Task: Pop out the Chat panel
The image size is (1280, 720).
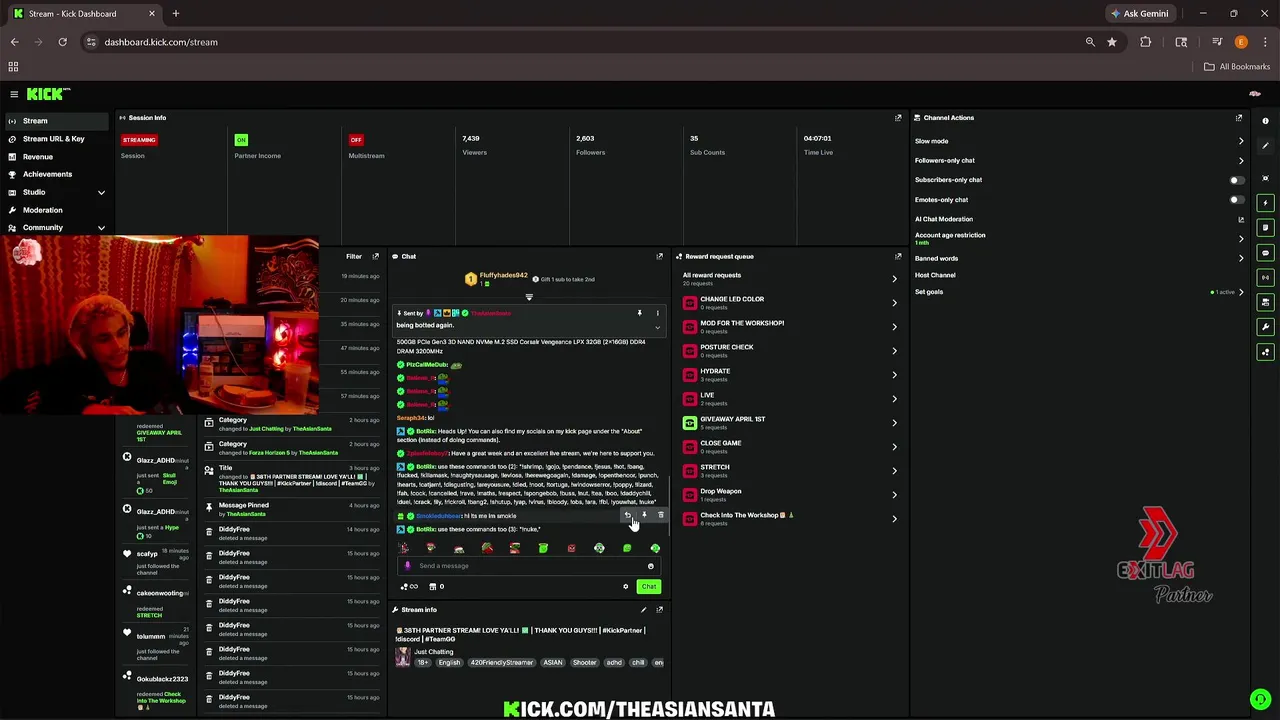Action: pos(659,256)
